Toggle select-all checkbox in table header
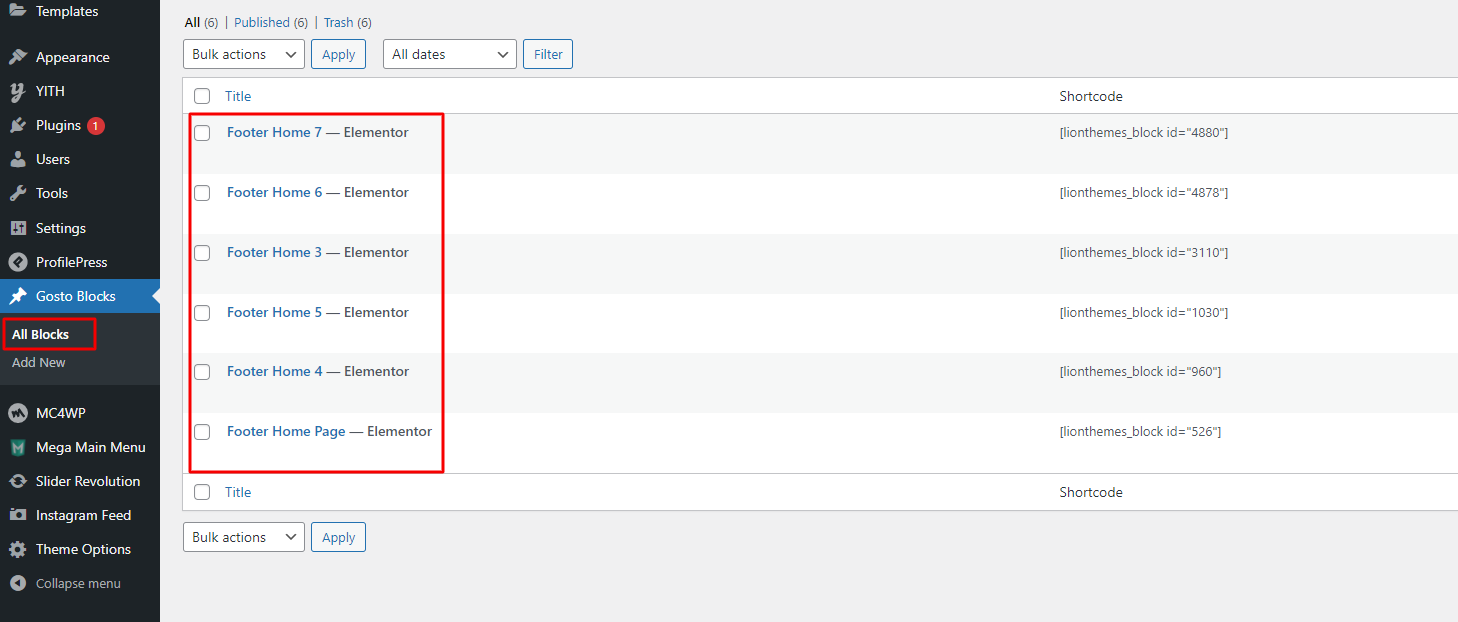This screenshot has height=622, width=1458. point(202,96)
